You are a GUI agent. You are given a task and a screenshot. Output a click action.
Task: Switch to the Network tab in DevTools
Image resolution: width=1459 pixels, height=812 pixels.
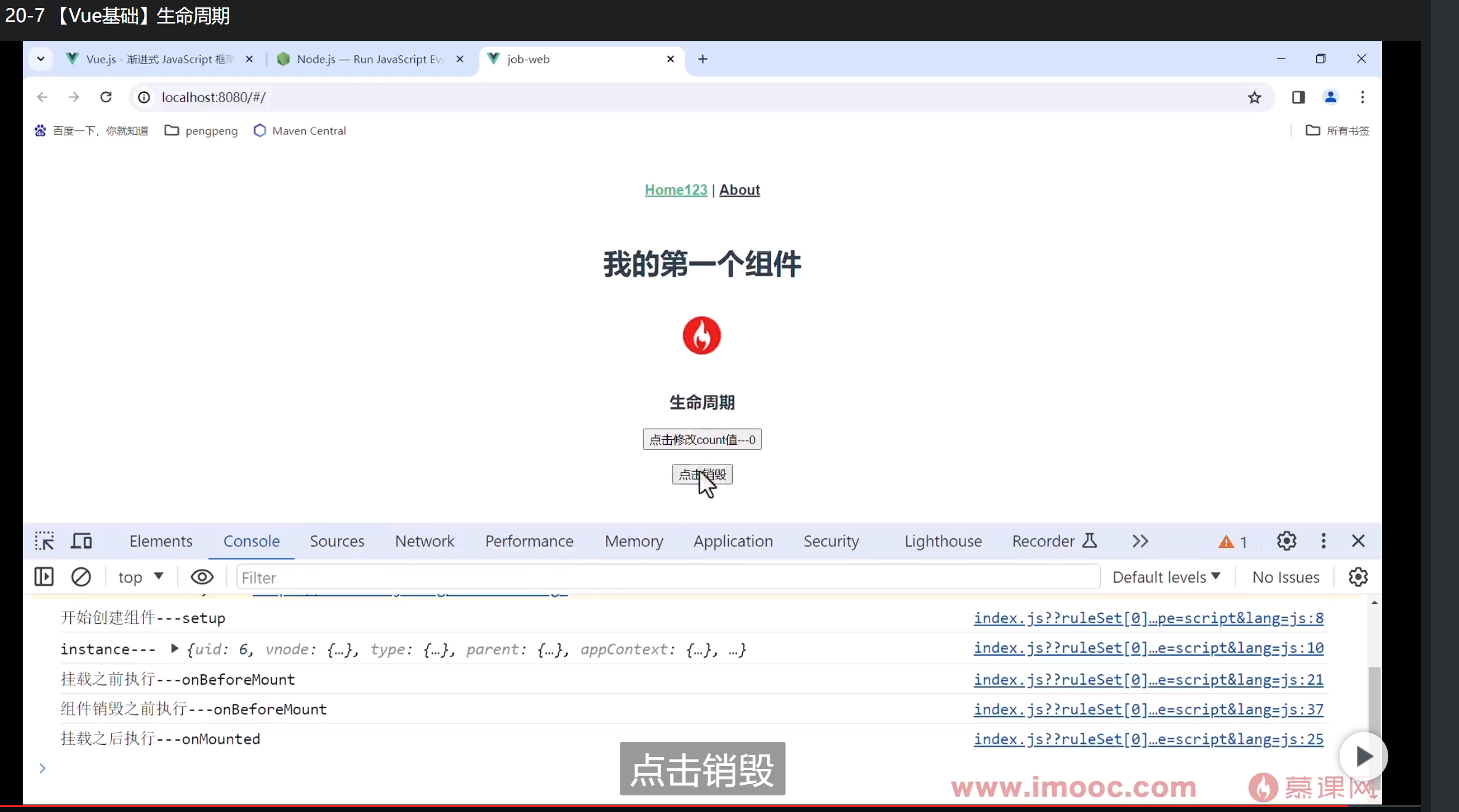(x=425, y=541)
